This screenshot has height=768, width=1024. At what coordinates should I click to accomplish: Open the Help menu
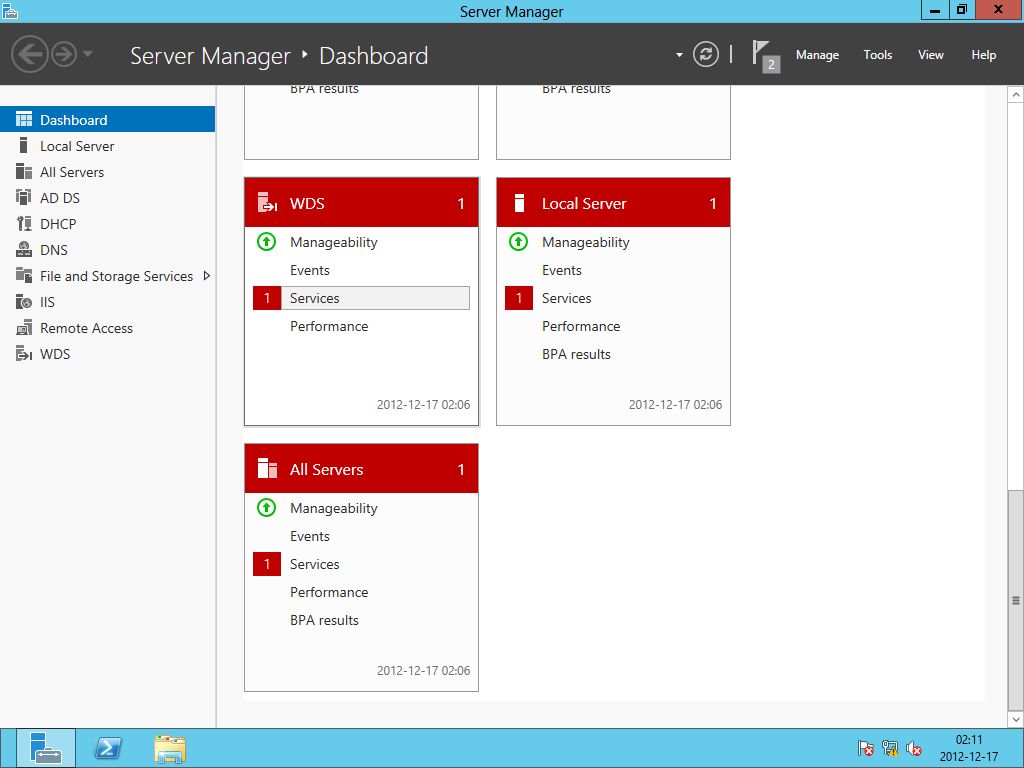[983, 55]
